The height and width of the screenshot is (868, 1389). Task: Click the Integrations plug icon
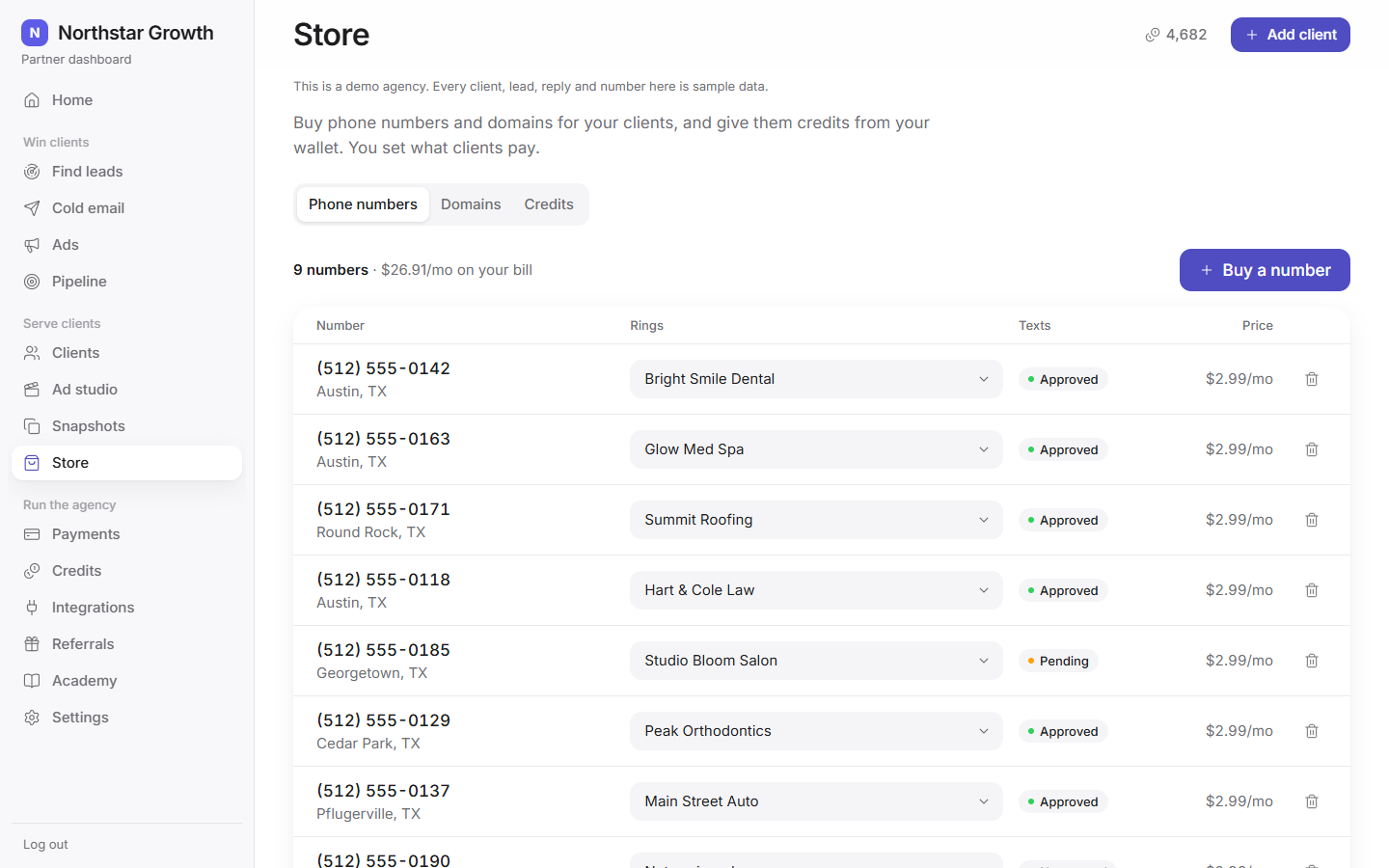[32, 608]
